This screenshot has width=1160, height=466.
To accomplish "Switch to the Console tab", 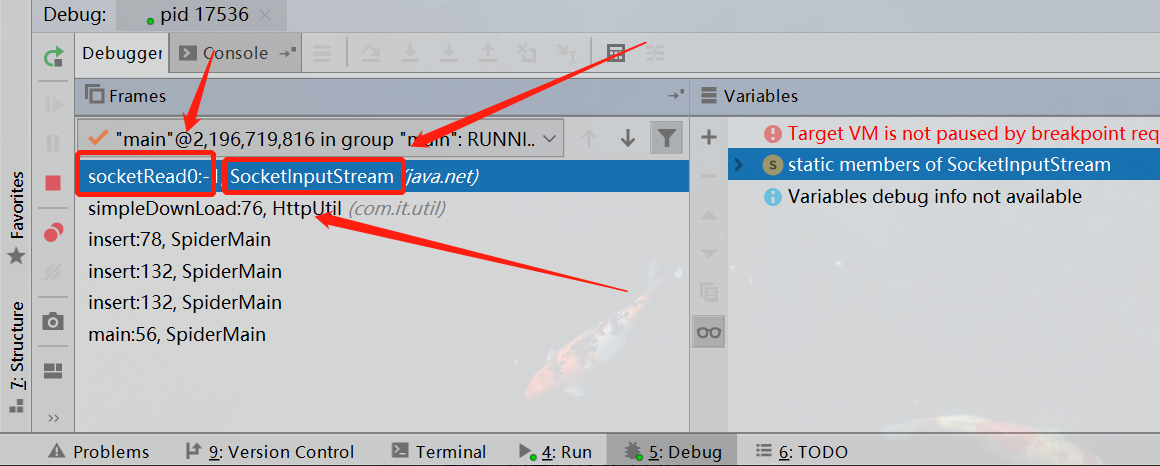I will (235, 53).
